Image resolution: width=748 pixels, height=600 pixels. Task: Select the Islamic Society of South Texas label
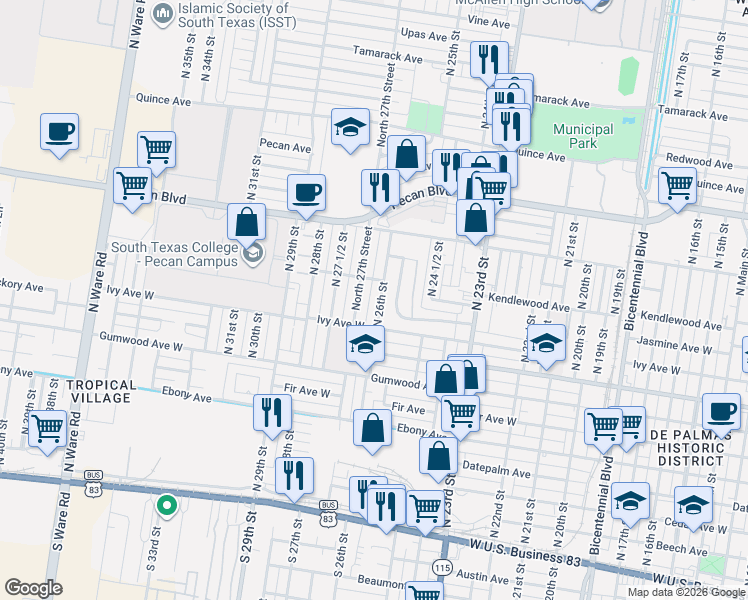point(237,15)
